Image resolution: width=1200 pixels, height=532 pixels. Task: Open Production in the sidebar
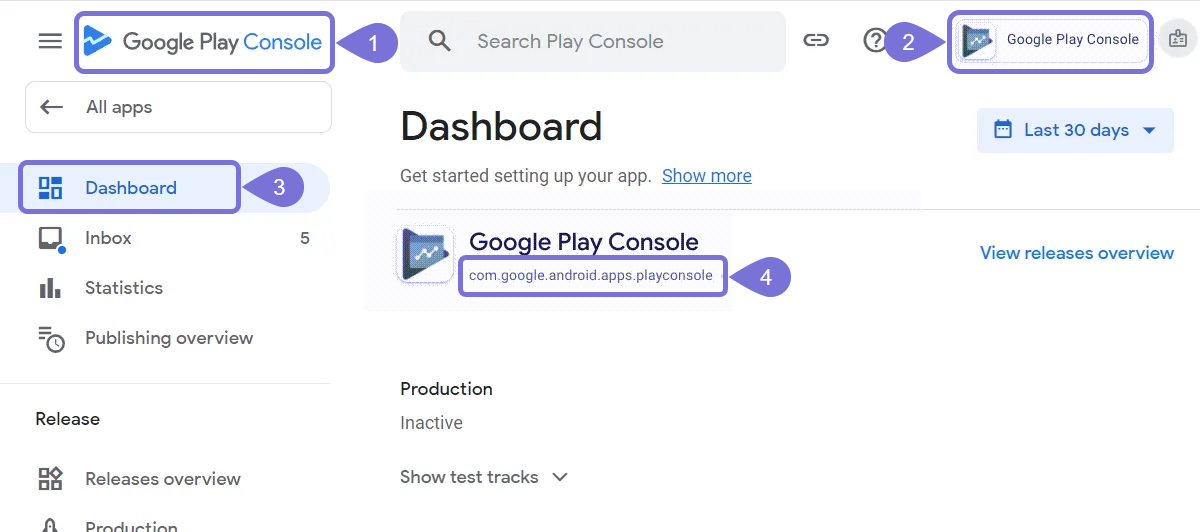pyautogui.click(x=130, y=524)
